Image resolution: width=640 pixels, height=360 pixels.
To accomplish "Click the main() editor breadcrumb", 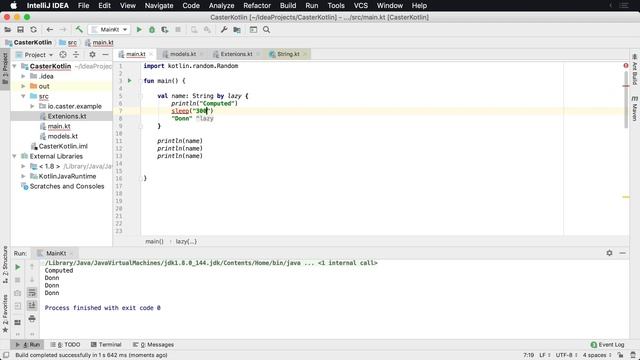I will (x=154, y=242).
